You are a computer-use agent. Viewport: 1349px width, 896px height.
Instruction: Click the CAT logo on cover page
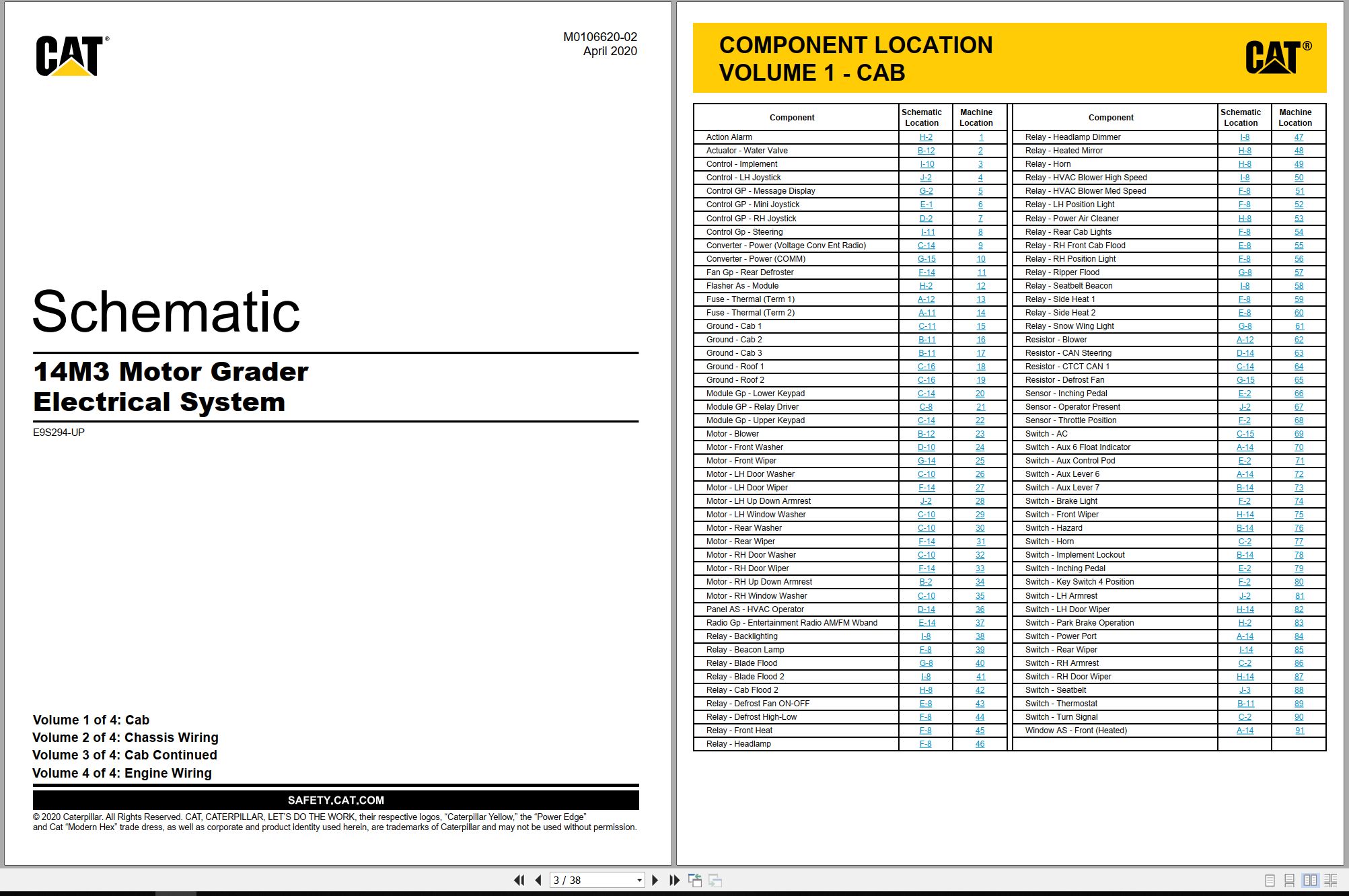pyautogui.click(x=72, y=56)
